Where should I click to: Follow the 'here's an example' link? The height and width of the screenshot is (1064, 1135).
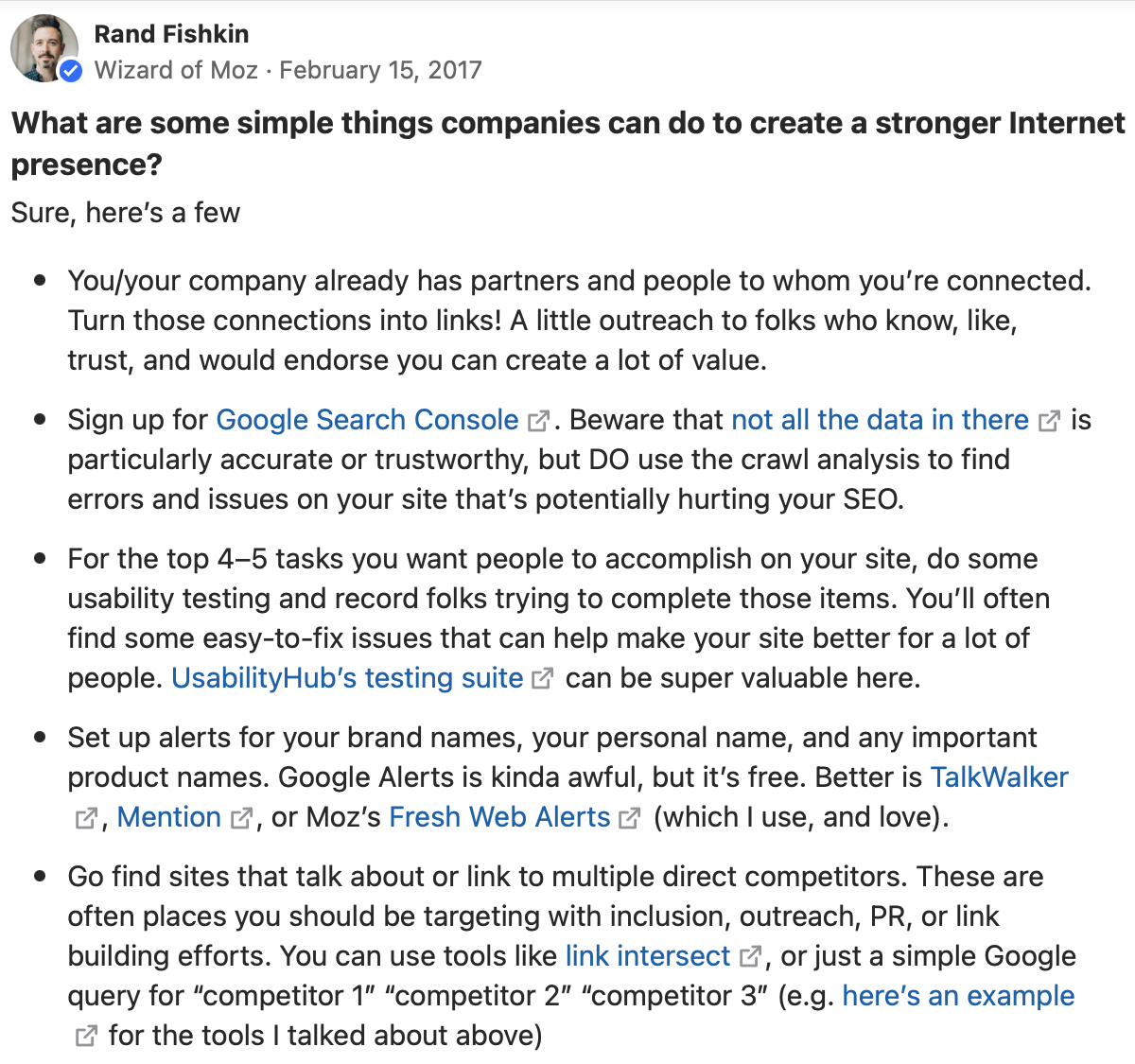[958, 996]
